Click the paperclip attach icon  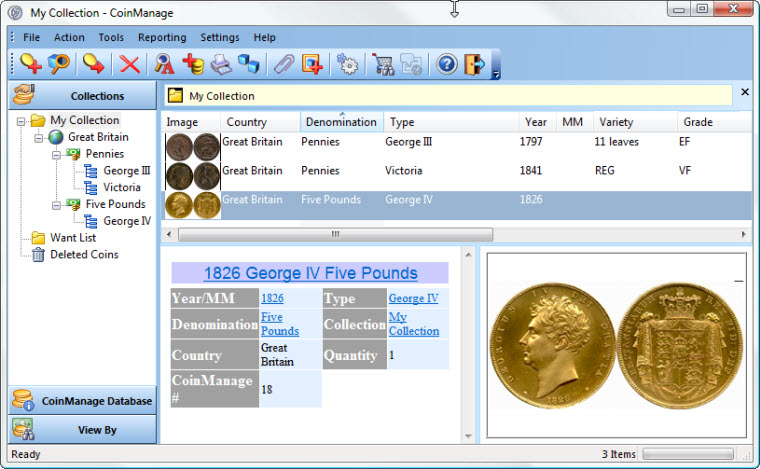click(x=284, y=64)
